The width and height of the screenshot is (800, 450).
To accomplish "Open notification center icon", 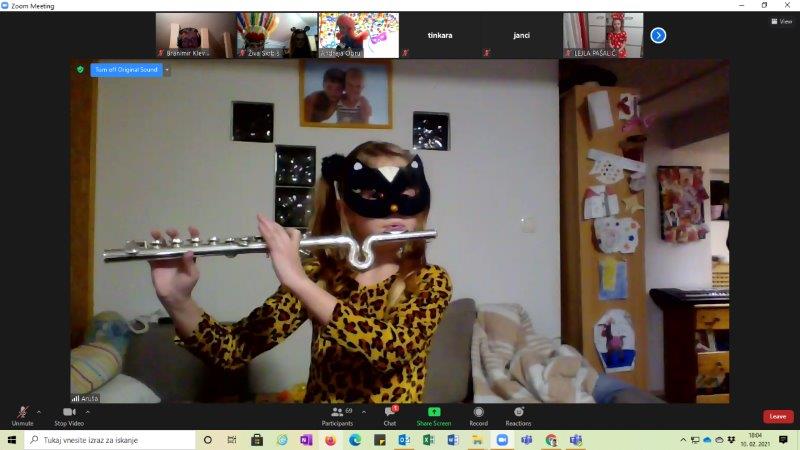I will tap(783, 440).
